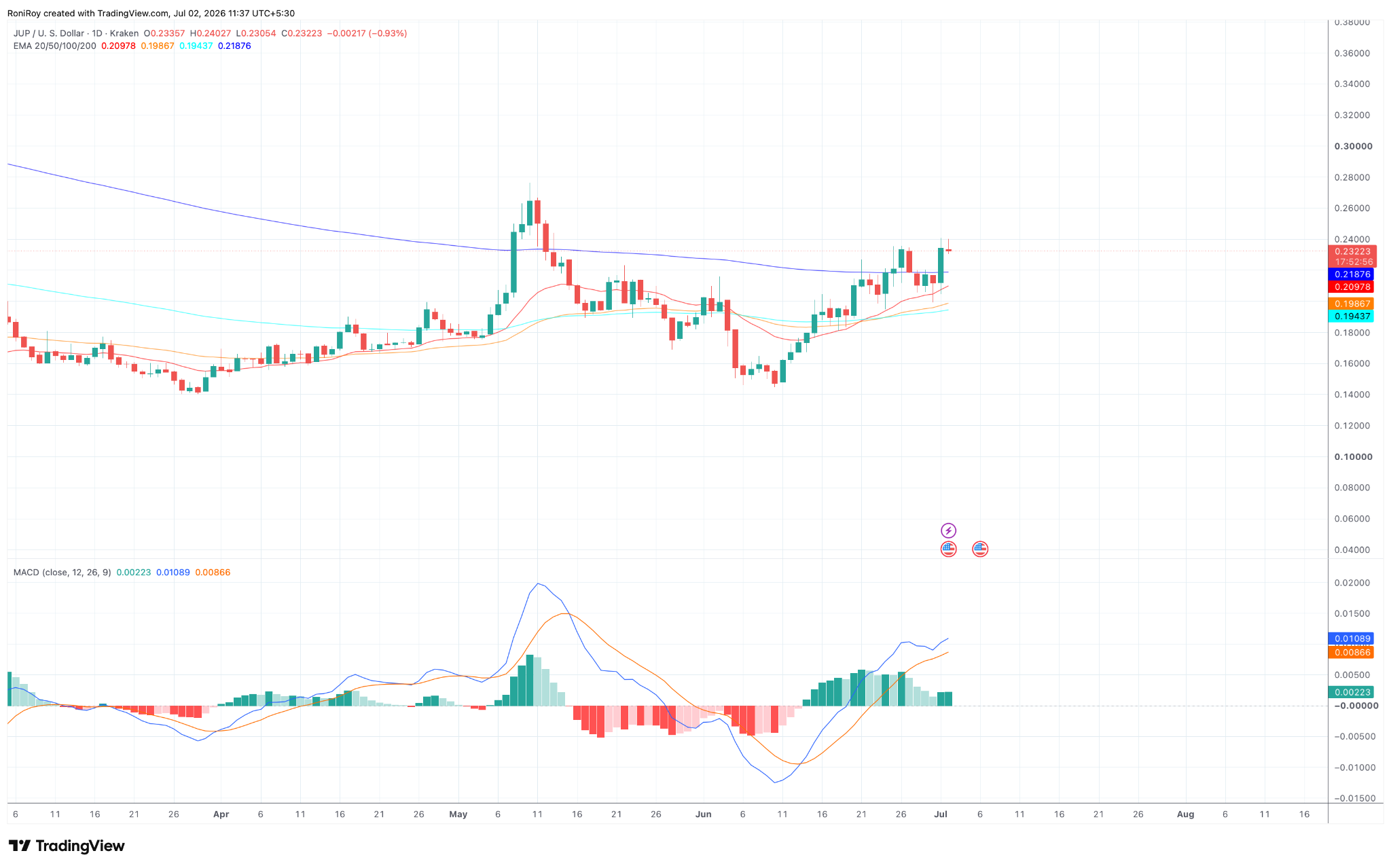The height and width of the screenshot is (868, 1391).
Task: Click the header text RoniRoy created with TradingView.com
Action: click(88, 14)
